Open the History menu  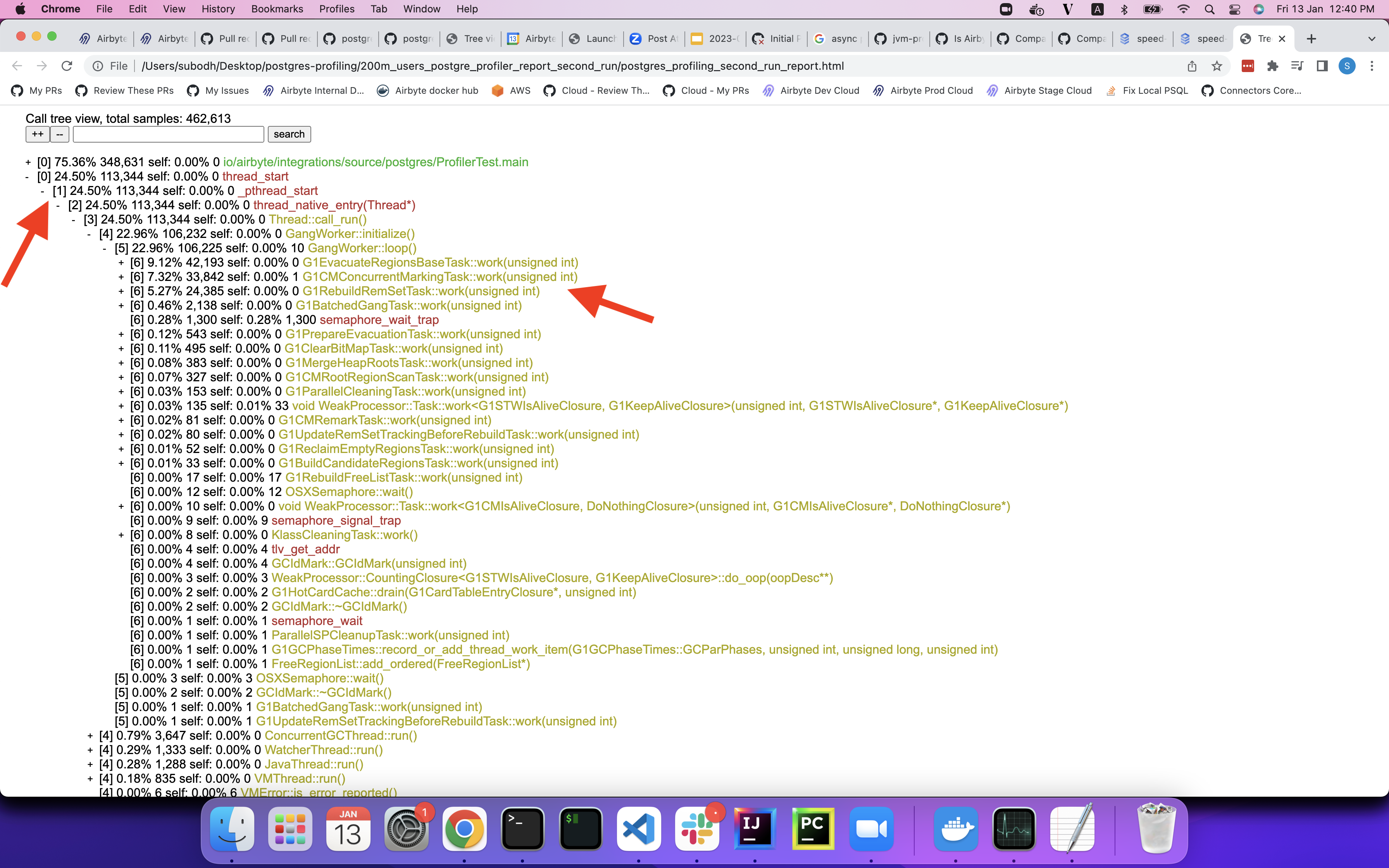[217, 9]
